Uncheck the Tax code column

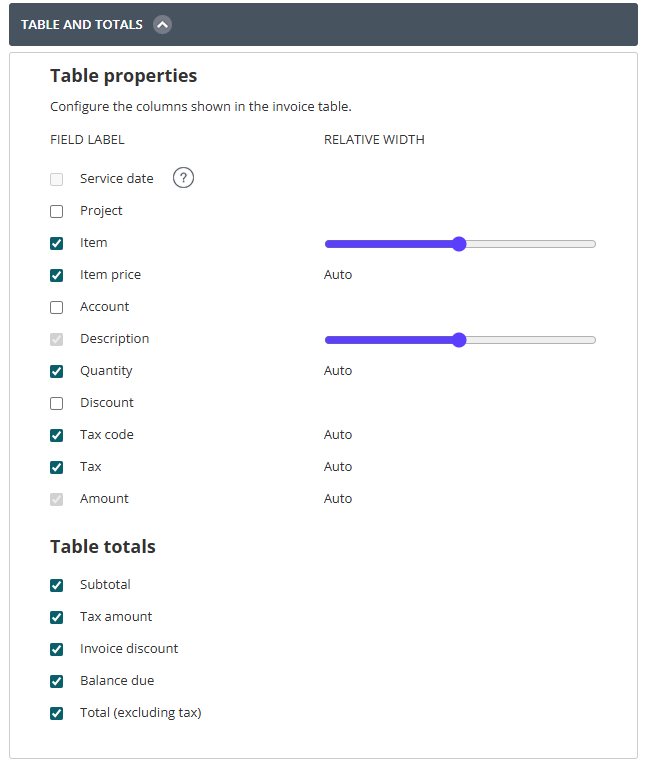click(57, 435)
